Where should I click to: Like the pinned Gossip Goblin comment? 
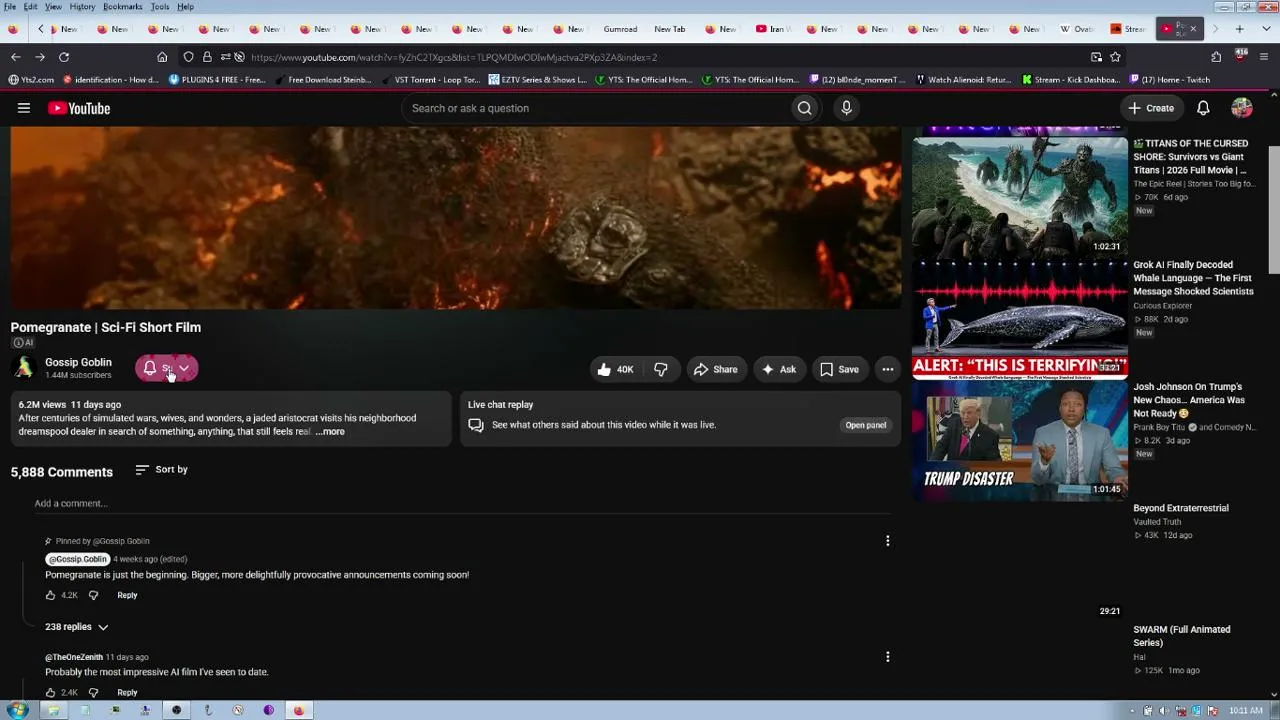click(50, 595)
